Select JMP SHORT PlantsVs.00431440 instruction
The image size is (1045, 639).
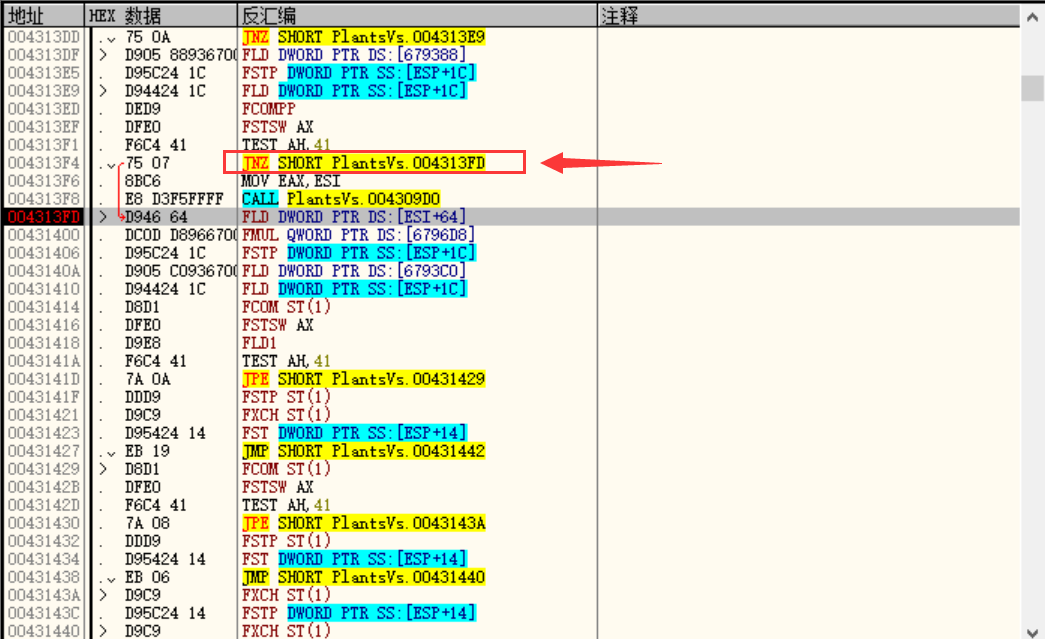pos(364,576)
